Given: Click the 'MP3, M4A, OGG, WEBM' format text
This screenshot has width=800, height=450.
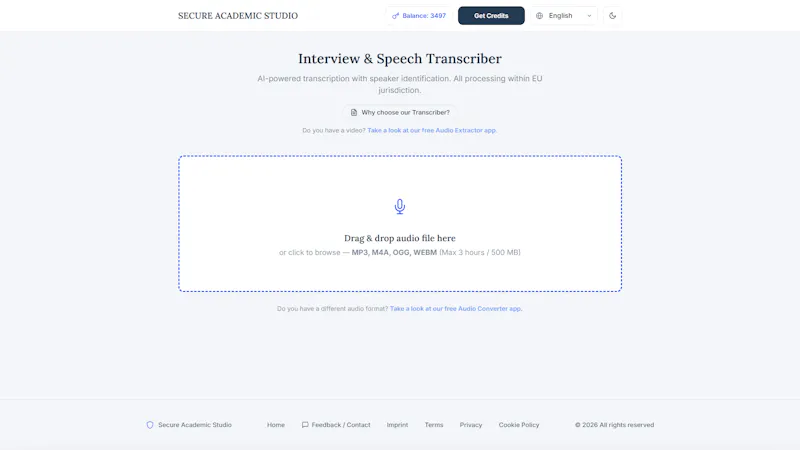Looking at the screenshot, I should pos(394,253).
